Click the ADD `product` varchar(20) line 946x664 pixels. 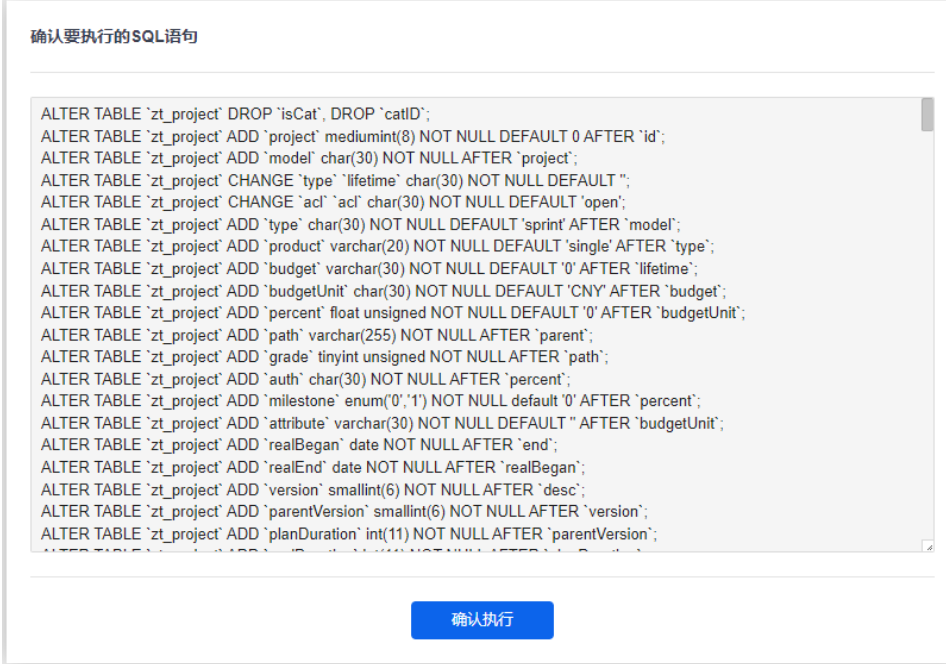pyautogui.click(x=377, y=246)
